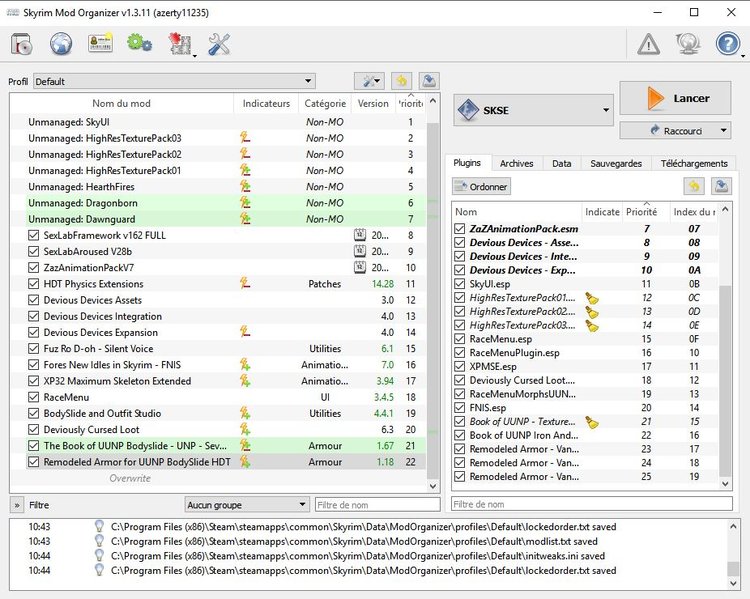Click the Ordonner sort button
The image size is (750, 599).
481,187
